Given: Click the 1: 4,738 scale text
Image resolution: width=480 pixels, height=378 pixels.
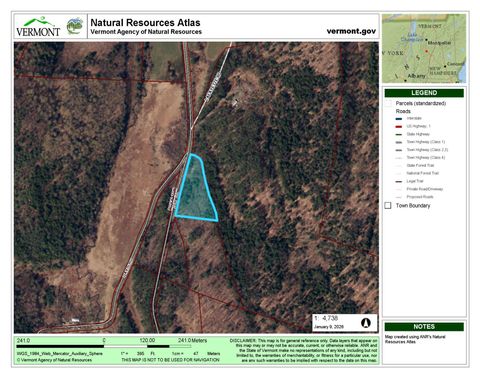Looking at the screenshot, I should [x=326, y=318].
